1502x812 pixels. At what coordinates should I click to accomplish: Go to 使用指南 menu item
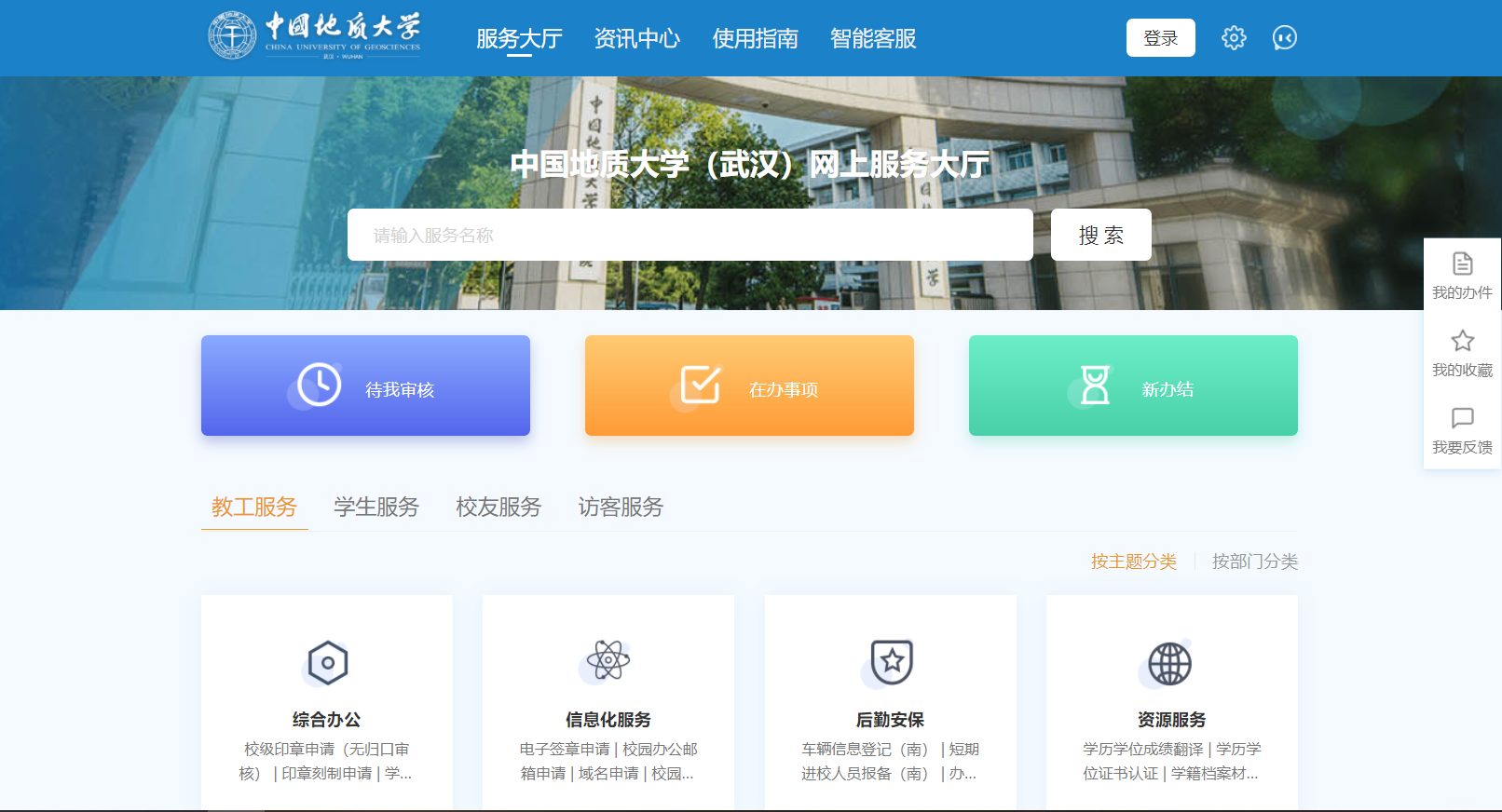[756, 39]
